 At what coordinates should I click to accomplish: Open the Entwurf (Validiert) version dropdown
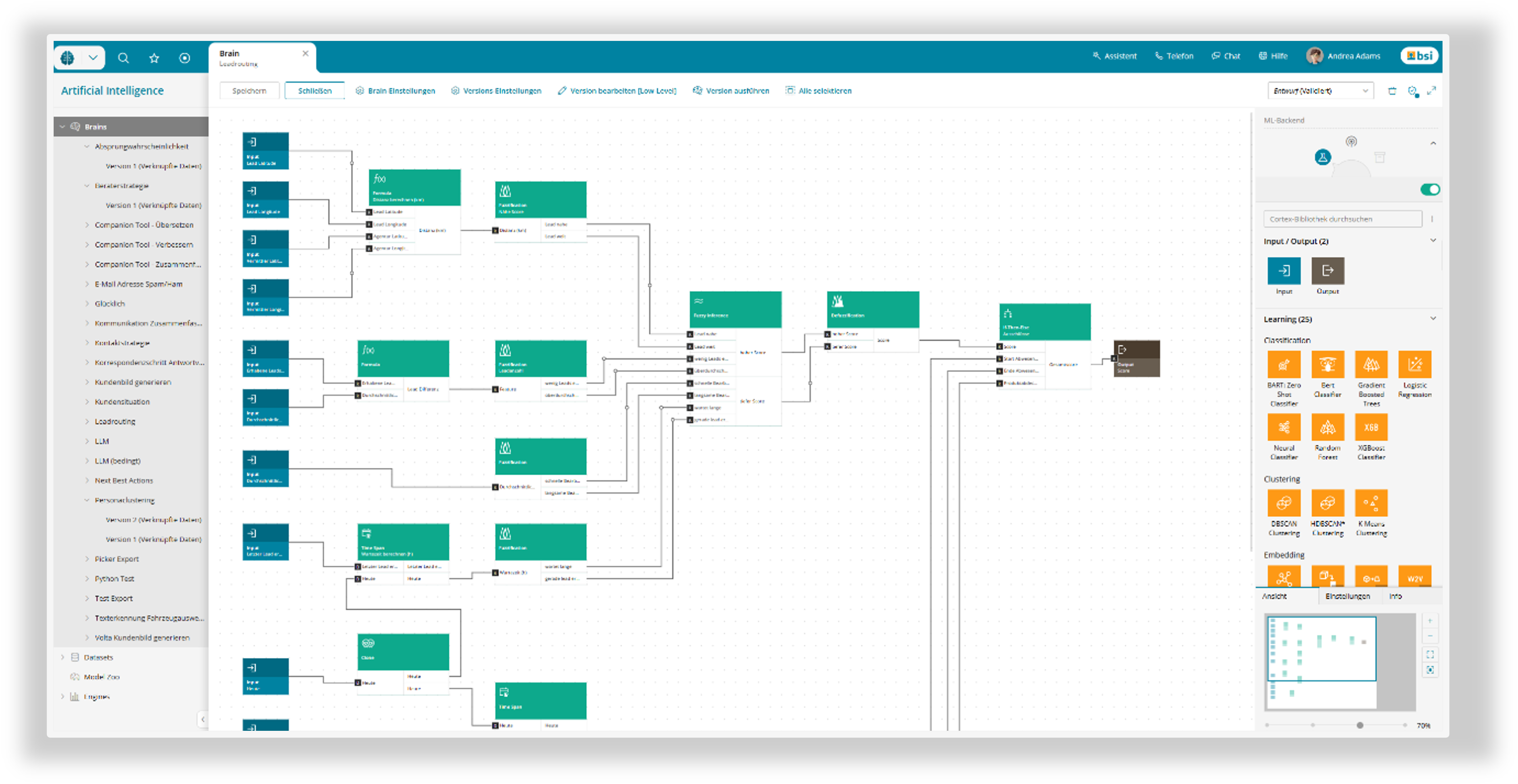(1320, 91)
